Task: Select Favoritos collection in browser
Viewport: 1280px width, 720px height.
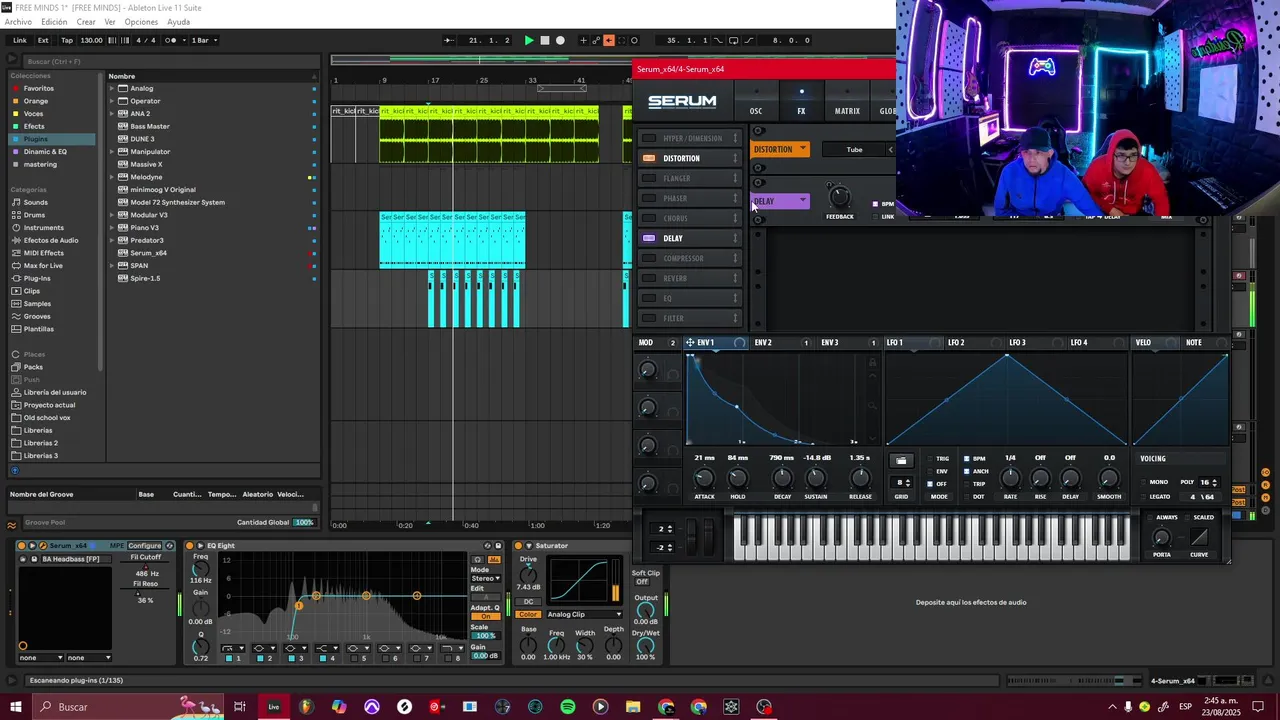Action: pyautogui.click(x=39, y=88)
